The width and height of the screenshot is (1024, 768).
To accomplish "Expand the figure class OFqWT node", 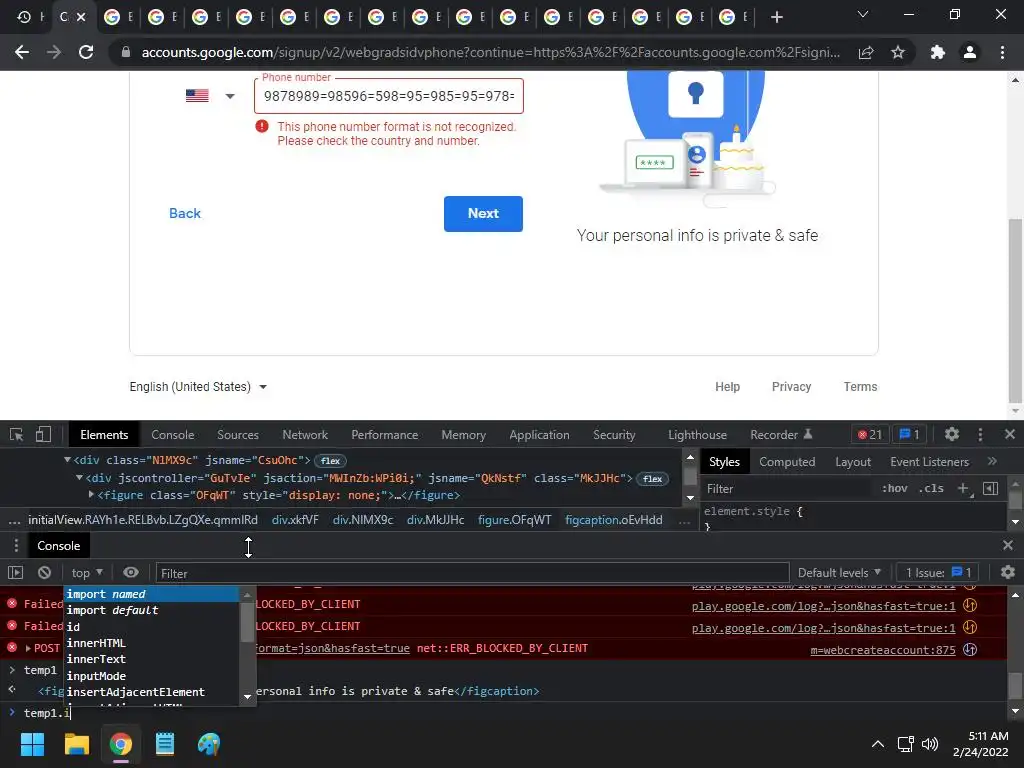I will pyautogui.click(x=91, y=495).
